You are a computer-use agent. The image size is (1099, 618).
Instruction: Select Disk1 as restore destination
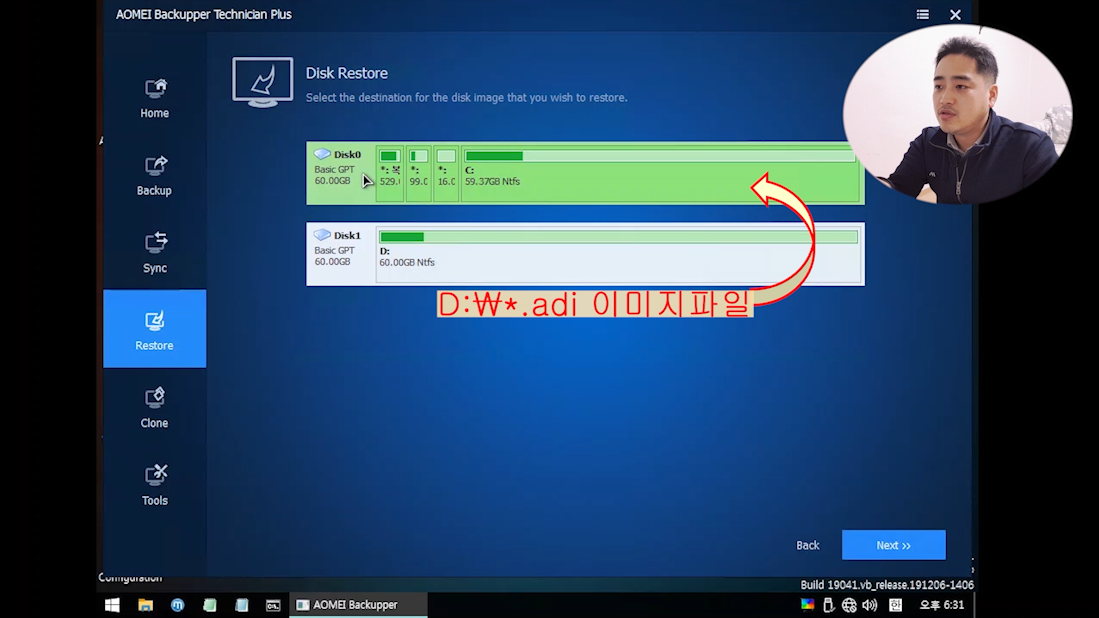(x=585, y=254)
